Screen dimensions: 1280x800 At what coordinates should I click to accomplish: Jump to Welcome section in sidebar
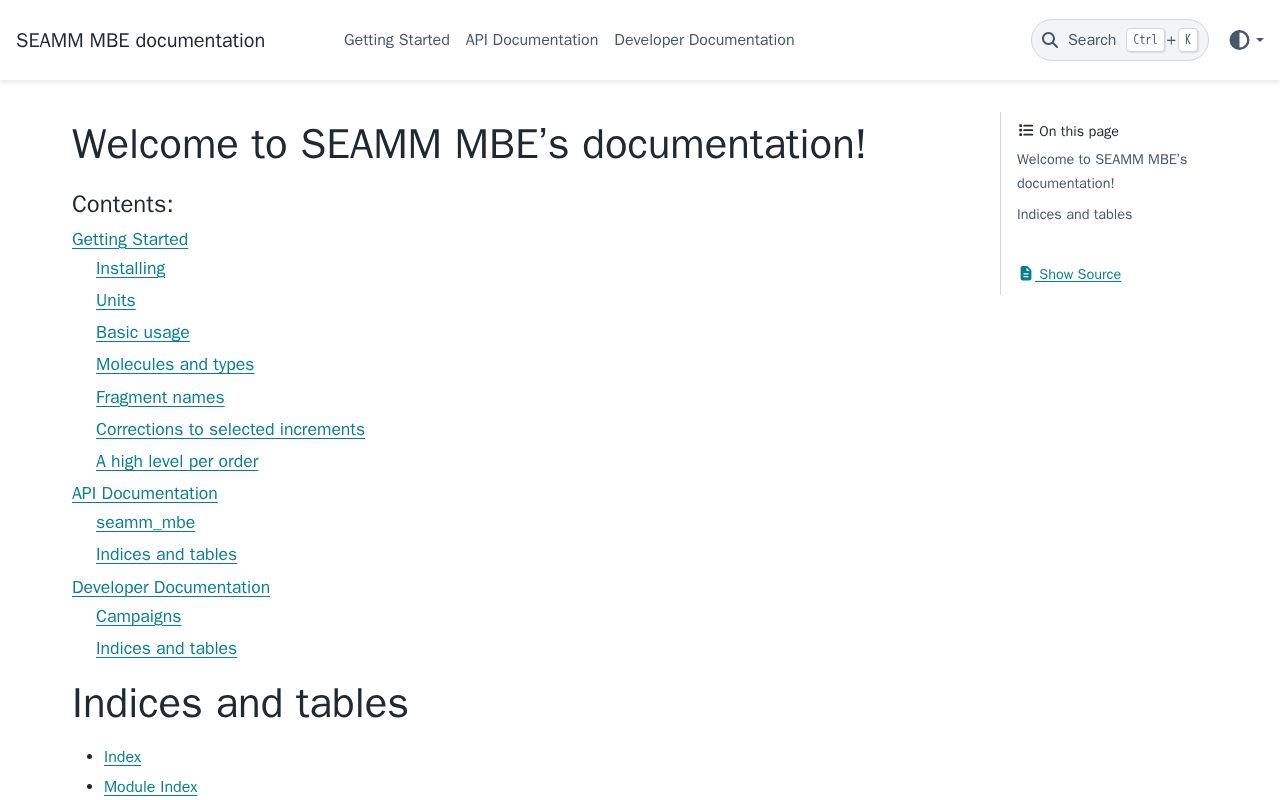(x=1102, y=171)
